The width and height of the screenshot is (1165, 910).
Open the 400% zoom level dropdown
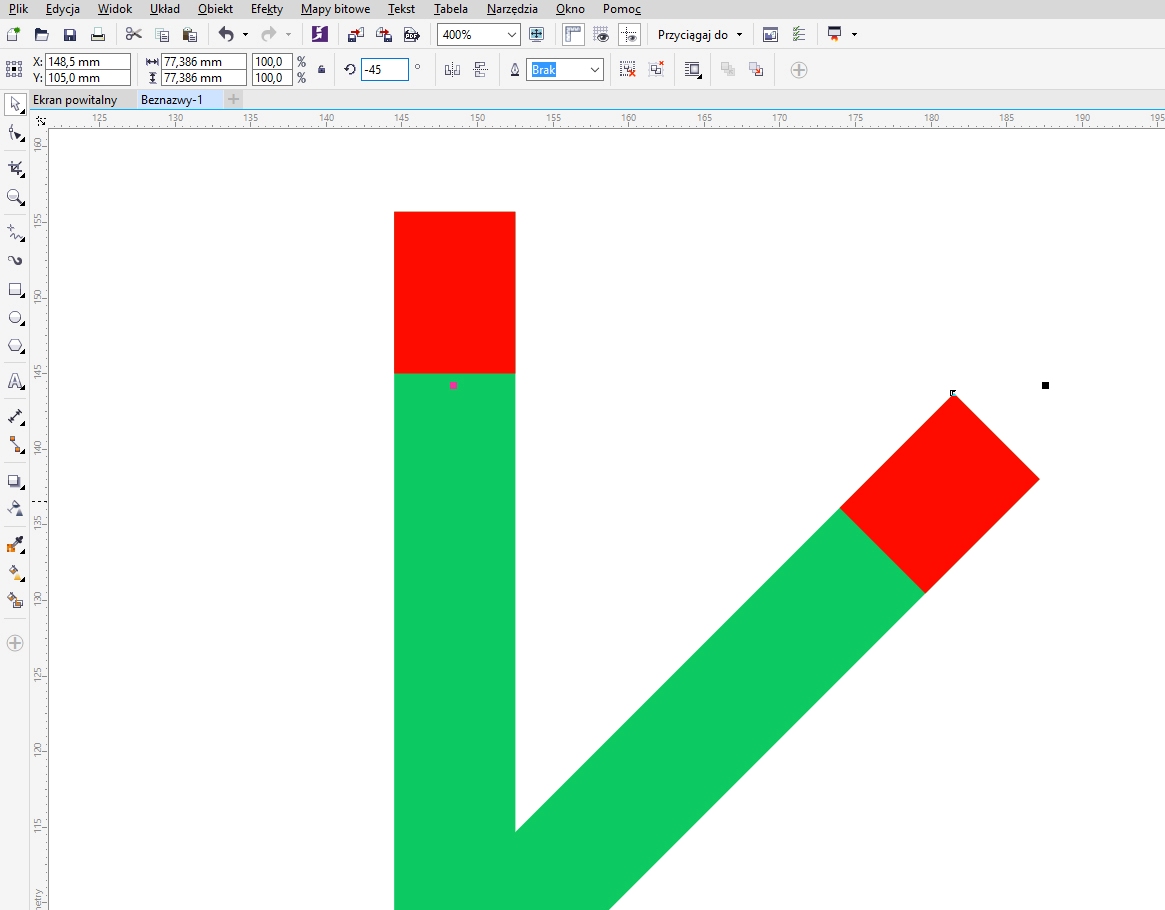coord(512,35)
